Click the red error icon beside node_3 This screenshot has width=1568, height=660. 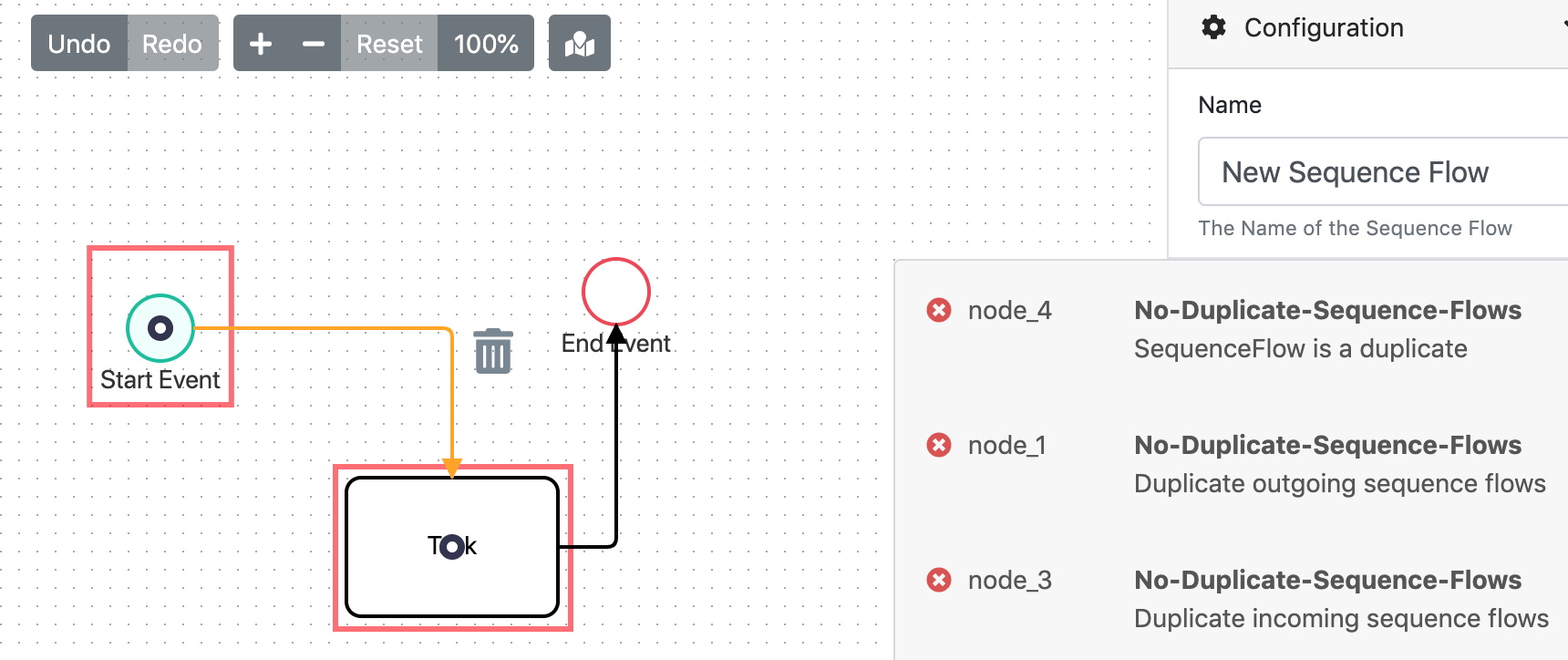point(938,580)
